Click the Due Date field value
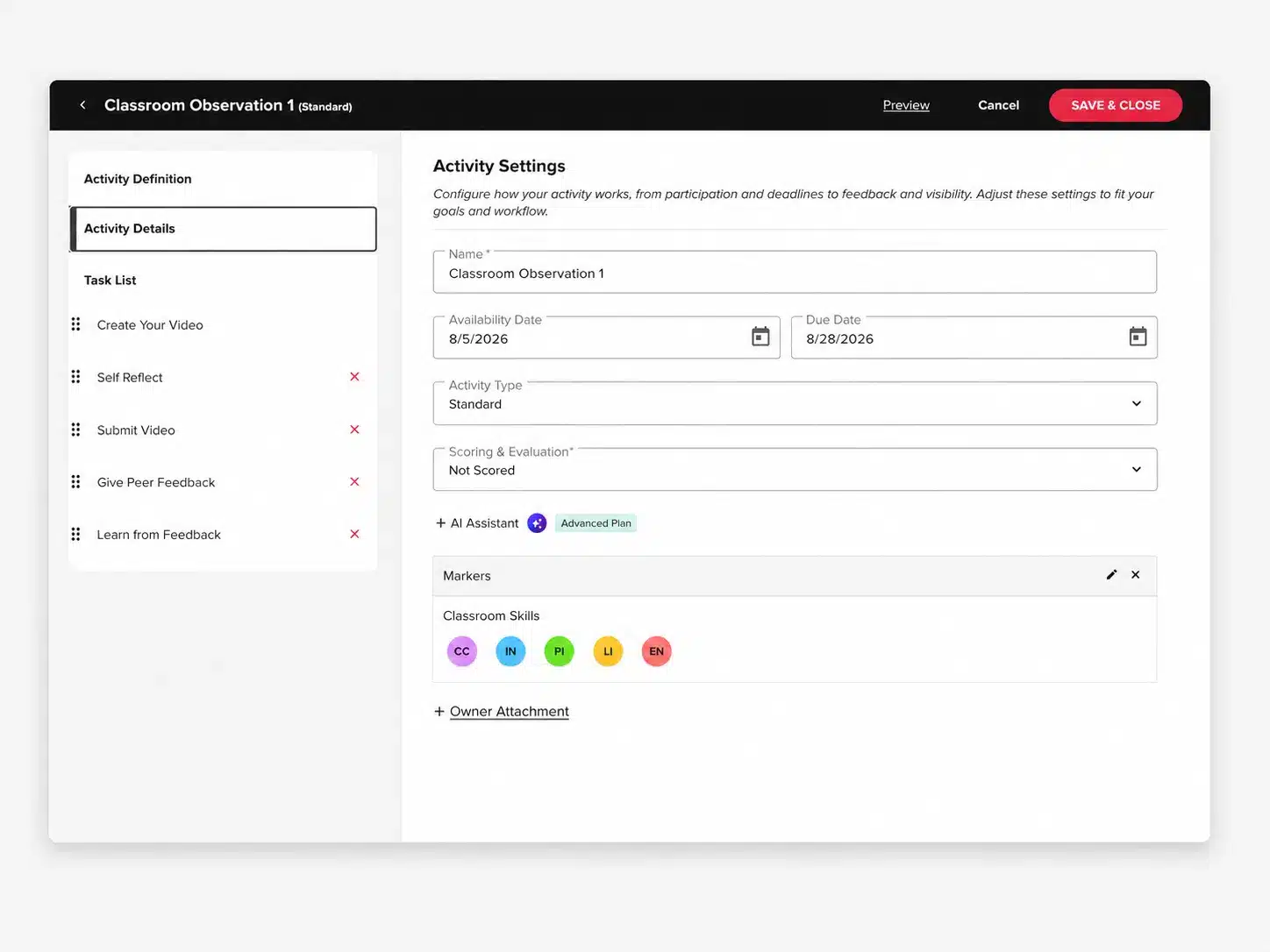The image size is (1270, 952). tap(839, 338)
